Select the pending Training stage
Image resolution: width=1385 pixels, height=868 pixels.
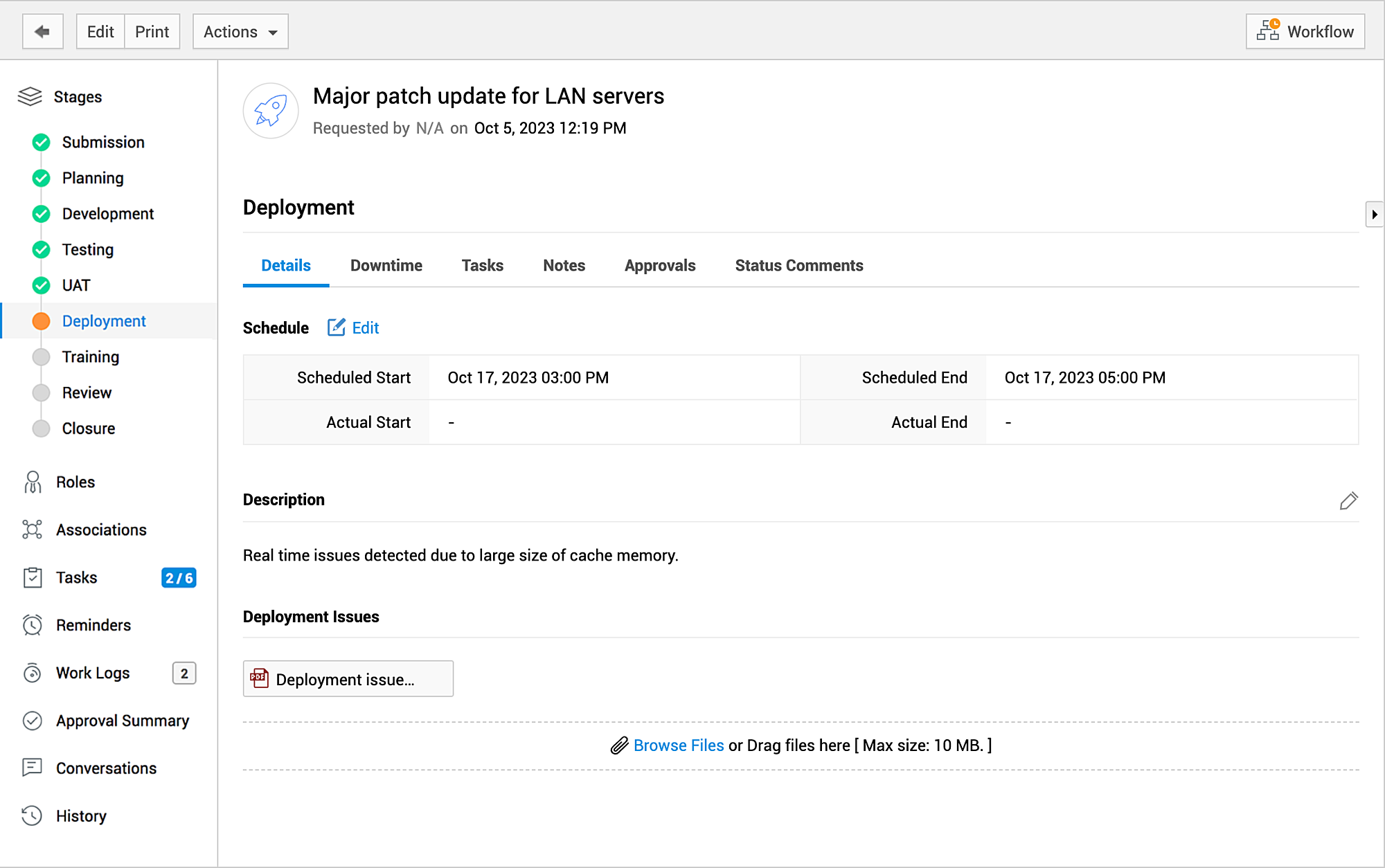click(x=90, y=356)
